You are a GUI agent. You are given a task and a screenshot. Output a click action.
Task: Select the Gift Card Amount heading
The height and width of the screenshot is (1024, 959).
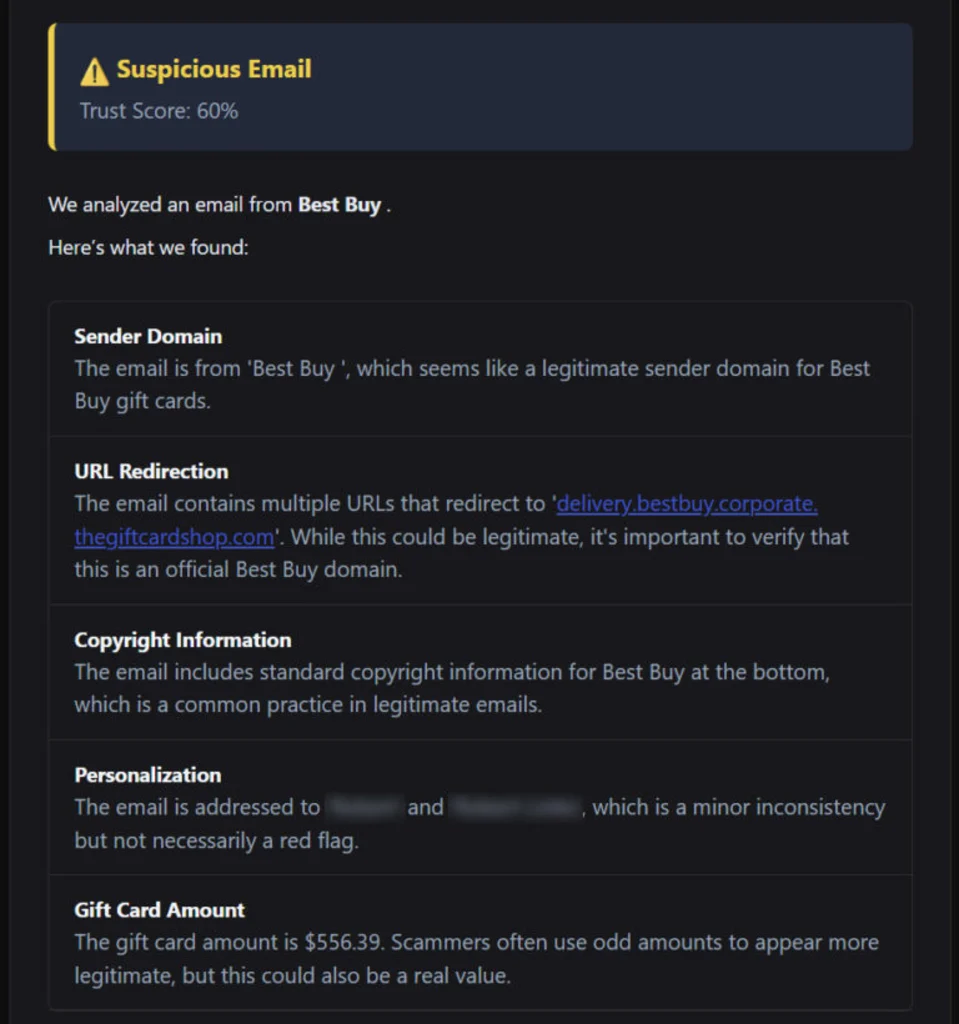(x=159, y=910)
